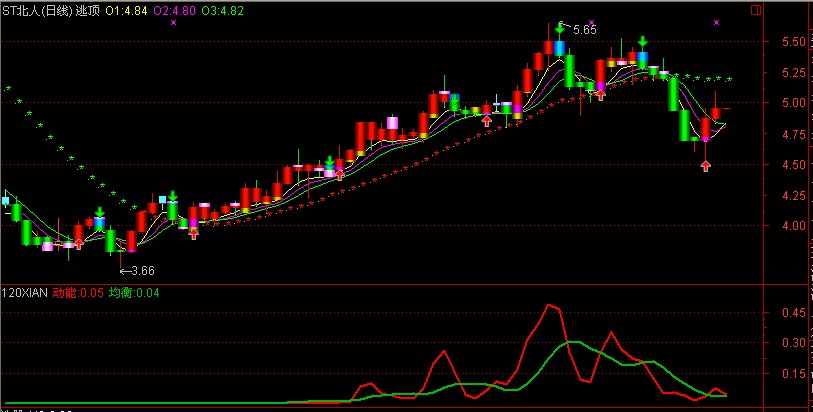Click the 3.66 lowest price annotation

(142, 270)
